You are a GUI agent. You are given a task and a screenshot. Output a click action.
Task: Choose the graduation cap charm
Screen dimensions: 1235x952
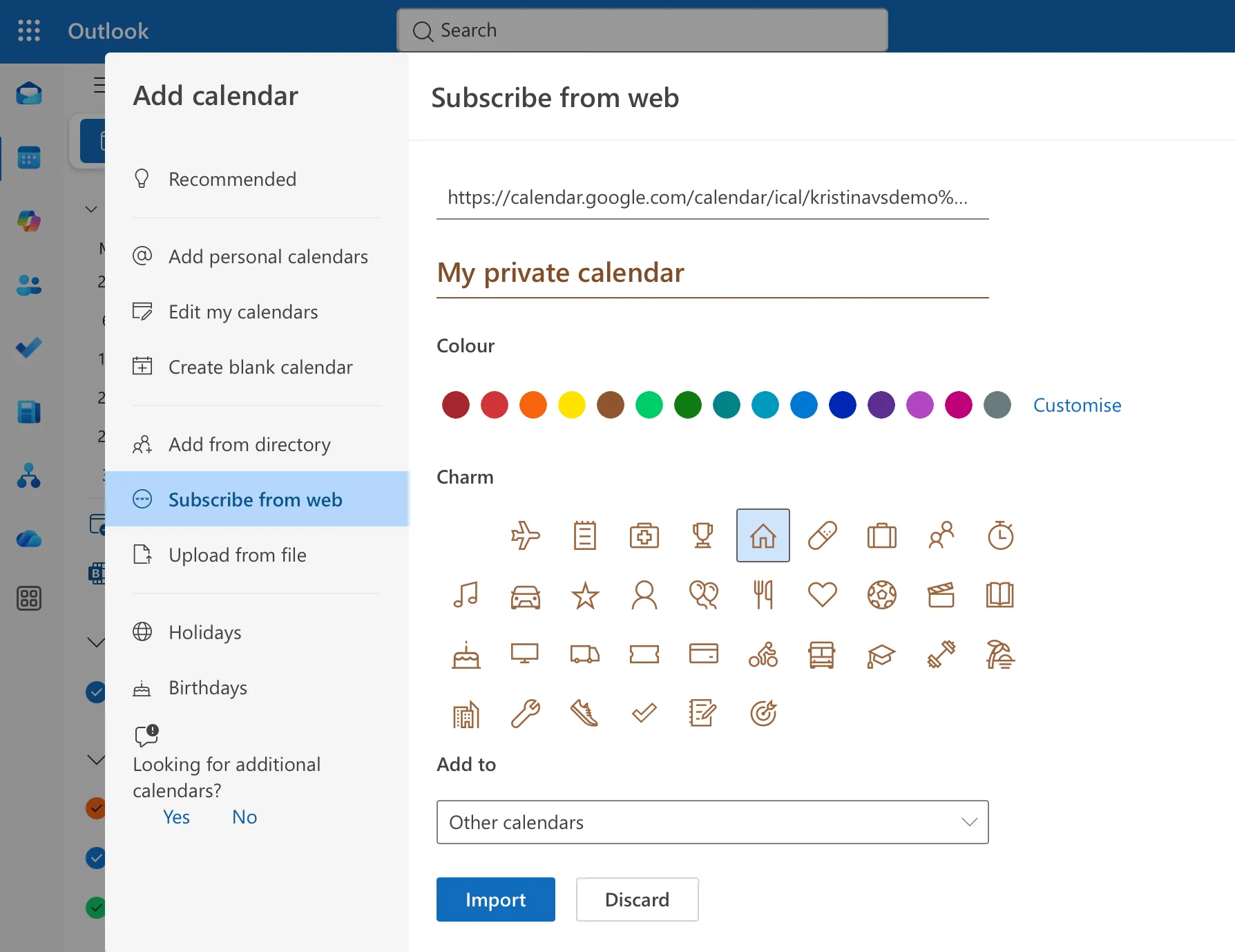click(882, 656)
